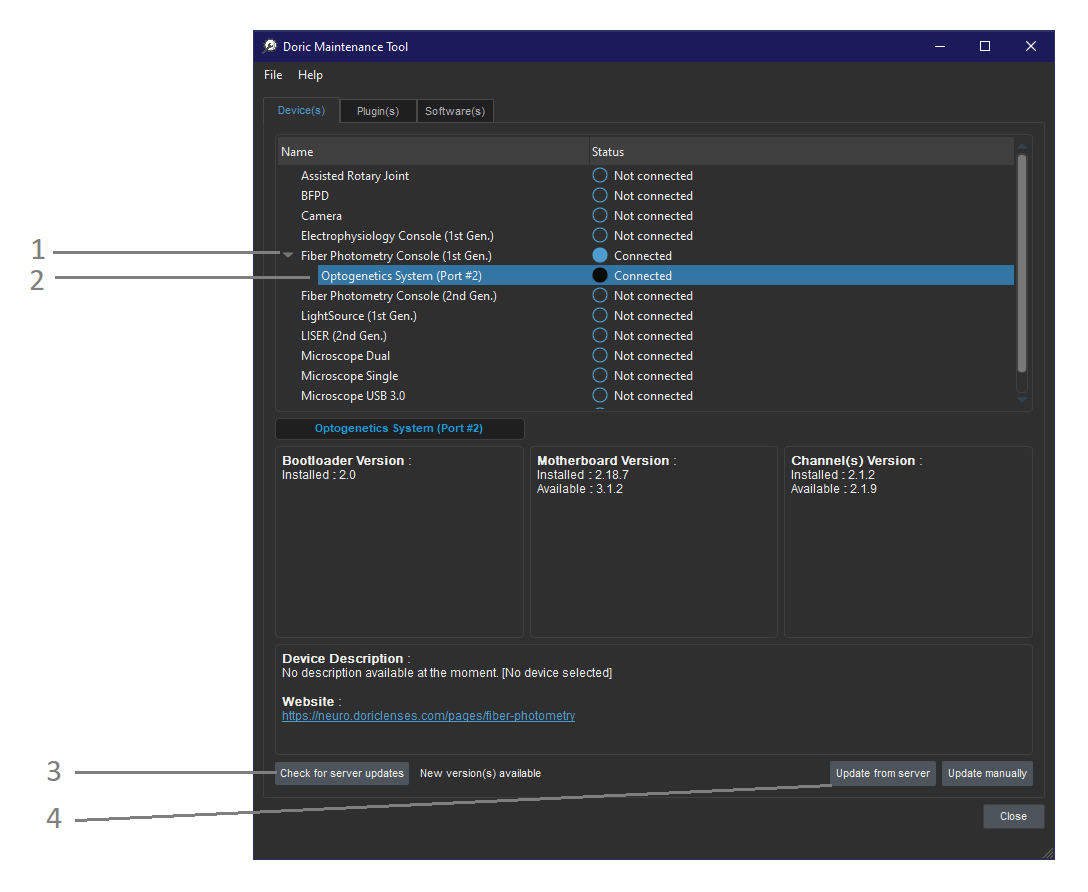This screenshot has width=1088, height=892.
Task: Click the scrollbar up arrow in device list
Action: coord(1021,146)
